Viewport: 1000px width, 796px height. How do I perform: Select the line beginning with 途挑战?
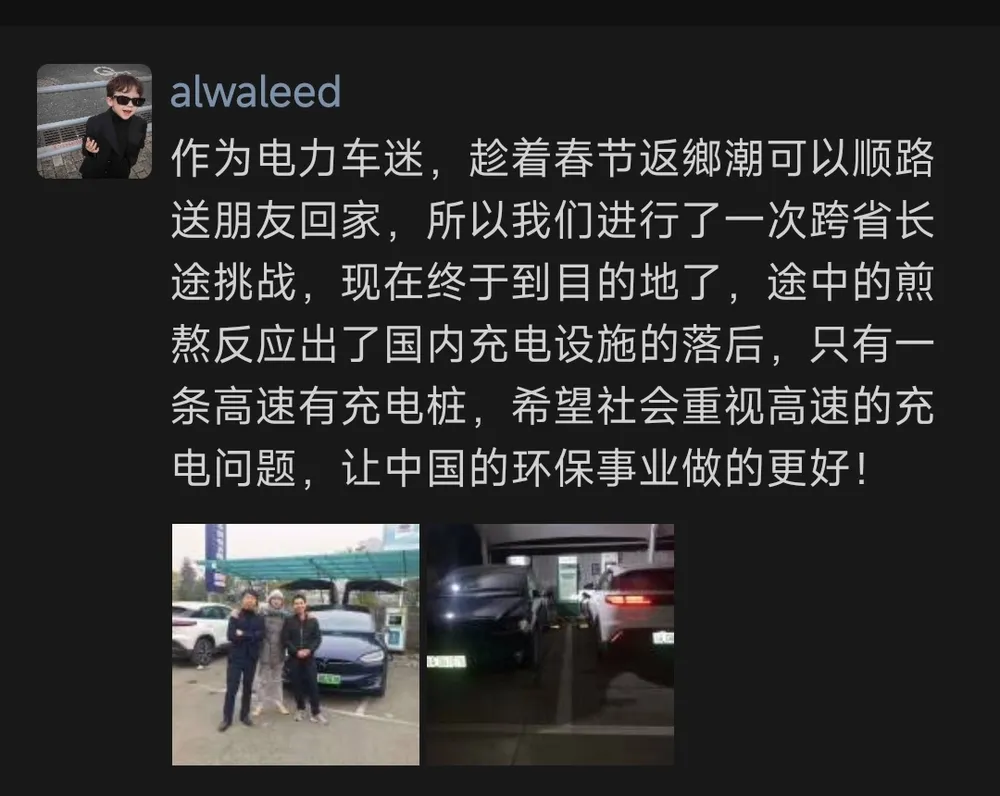pyautogui.click(x=552, y=282)
